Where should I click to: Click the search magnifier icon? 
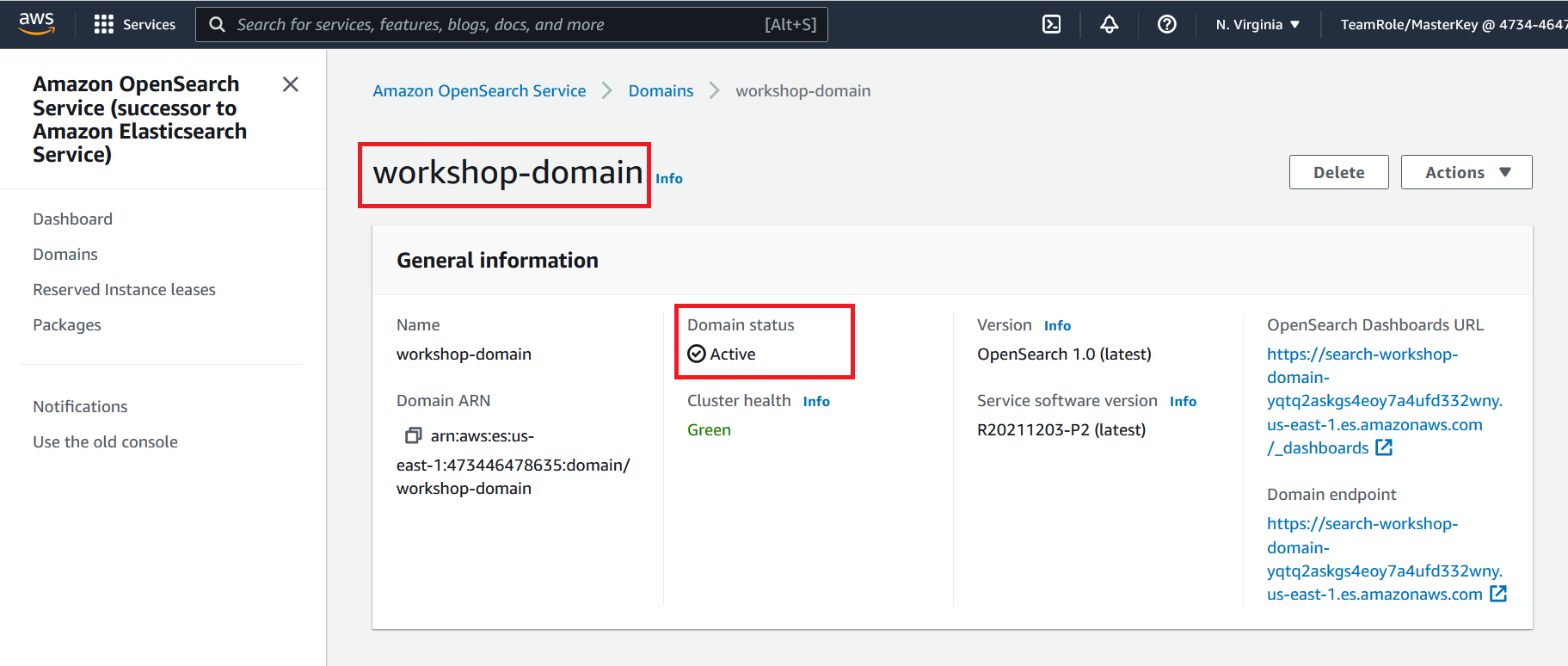[218, 24]
